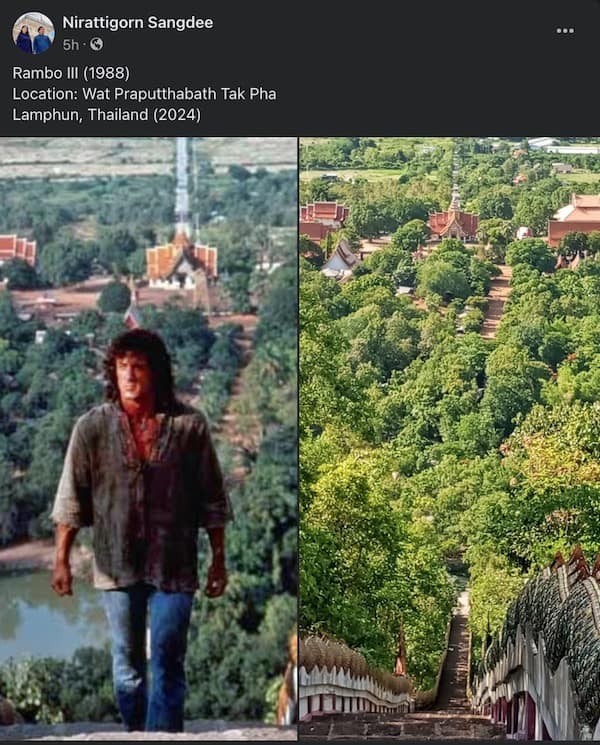
Task: Open the post's three-dot options menu
Action: [565, 31]
